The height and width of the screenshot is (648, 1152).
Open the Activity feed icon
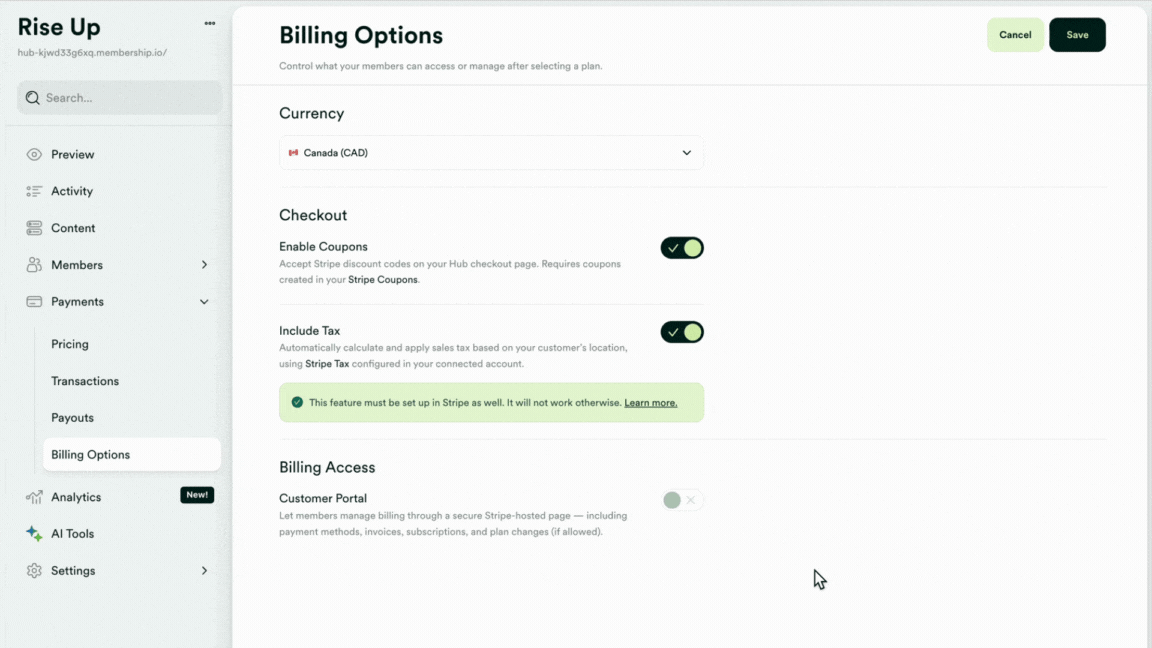click(x=33, y=191)
